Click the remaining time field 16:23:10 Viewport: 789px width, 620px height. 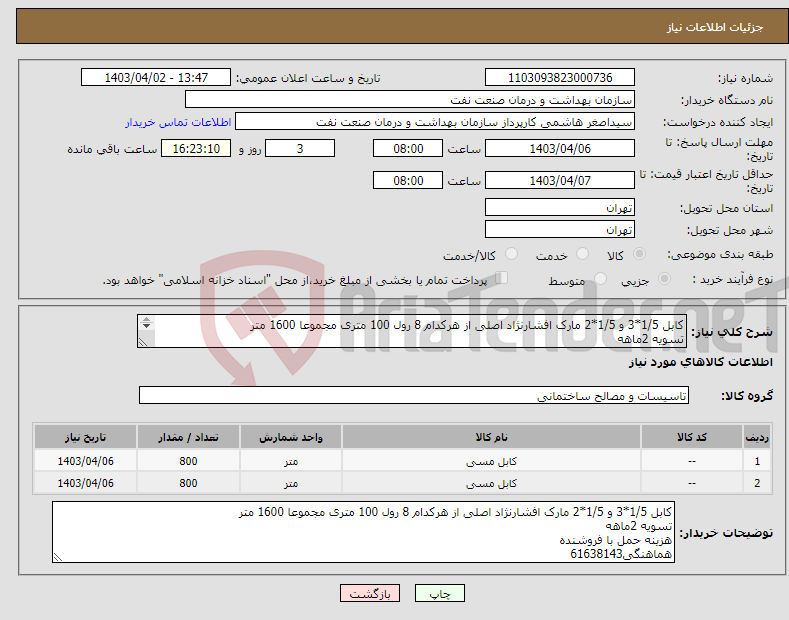click(x=196, y=148)
